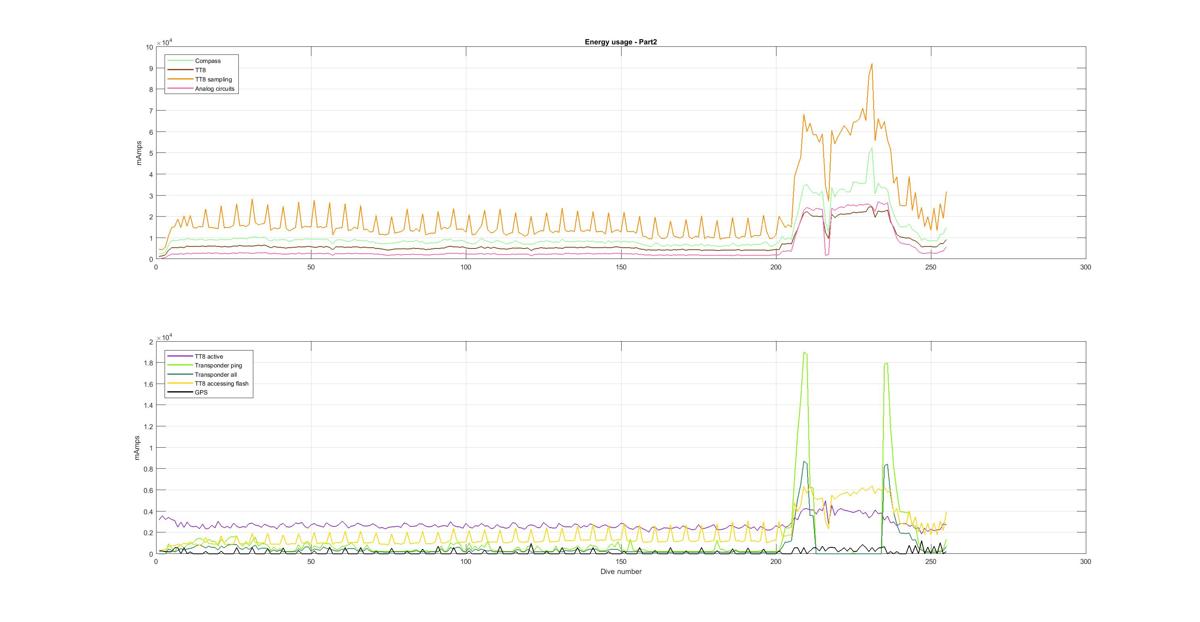
Task: Click x-axis tick '250' under the bottom plot
Action: [x=931, y=562]
